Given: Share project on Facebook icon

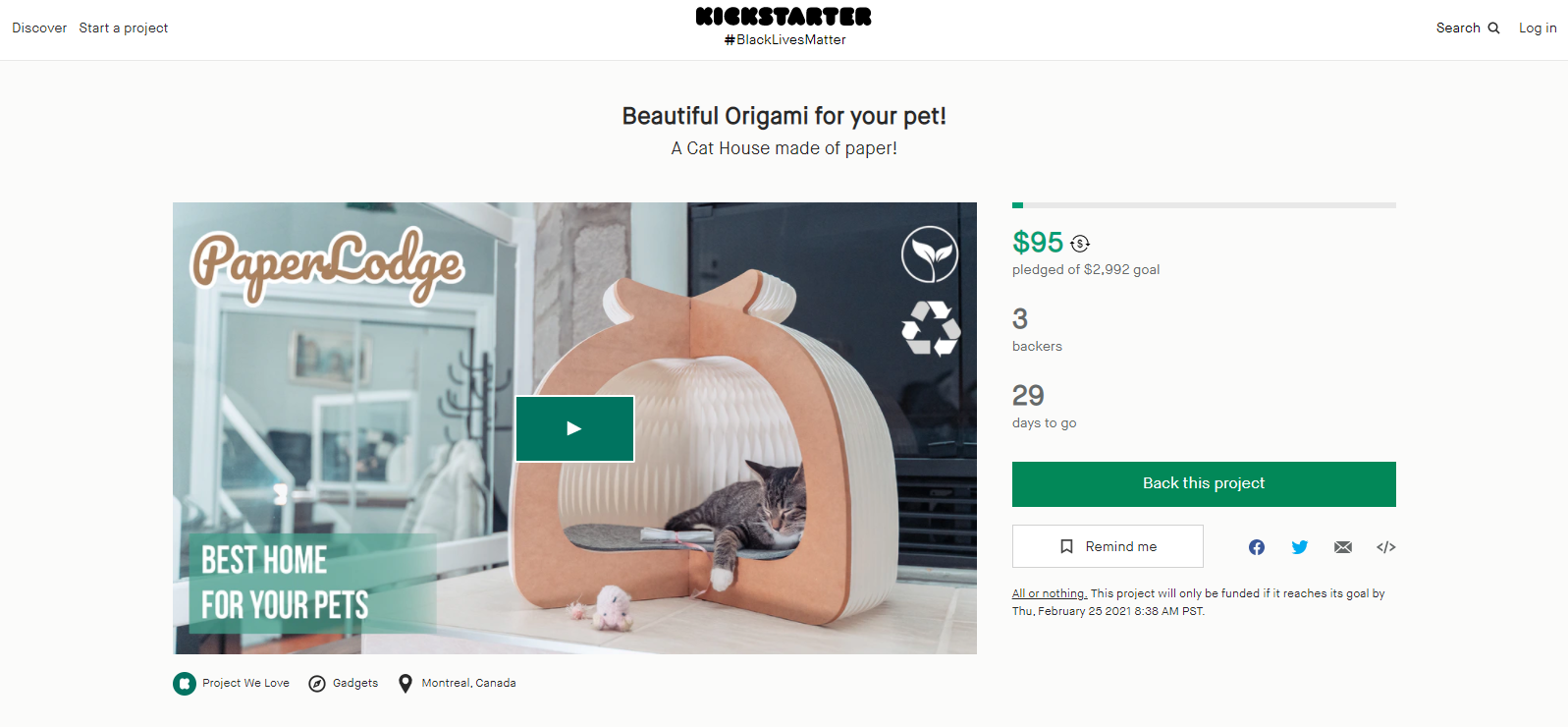Looking at the screenshot, I should tap(1257, 547).
